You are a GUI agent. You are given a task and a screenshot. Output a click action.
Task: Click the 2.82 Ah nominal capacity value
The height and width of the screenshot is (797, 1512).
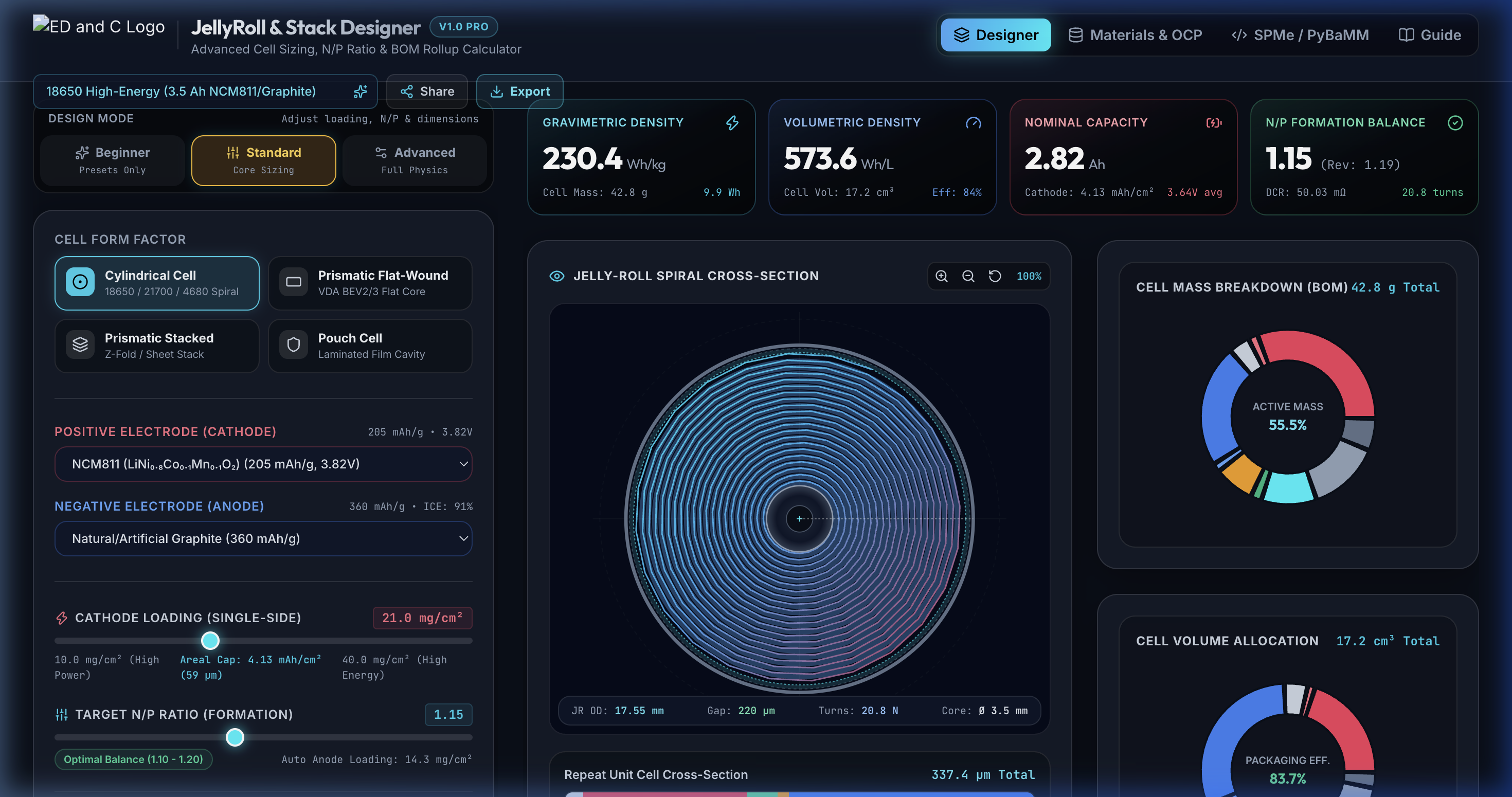pos(1065,159)
